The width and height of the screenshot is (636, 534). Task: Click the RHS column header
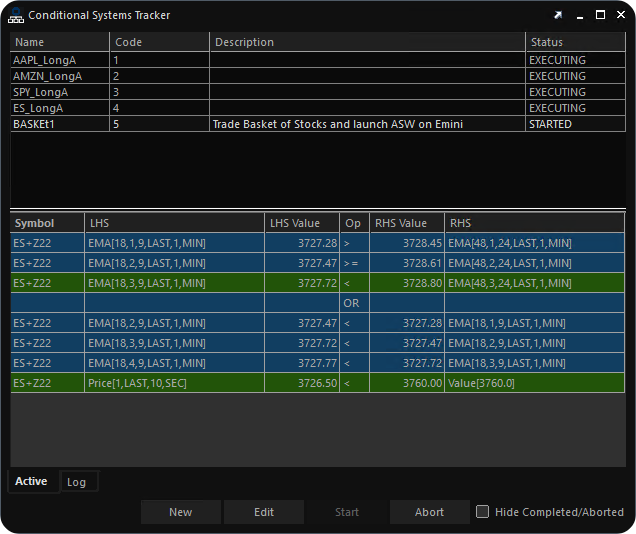[x=534, y=223]
